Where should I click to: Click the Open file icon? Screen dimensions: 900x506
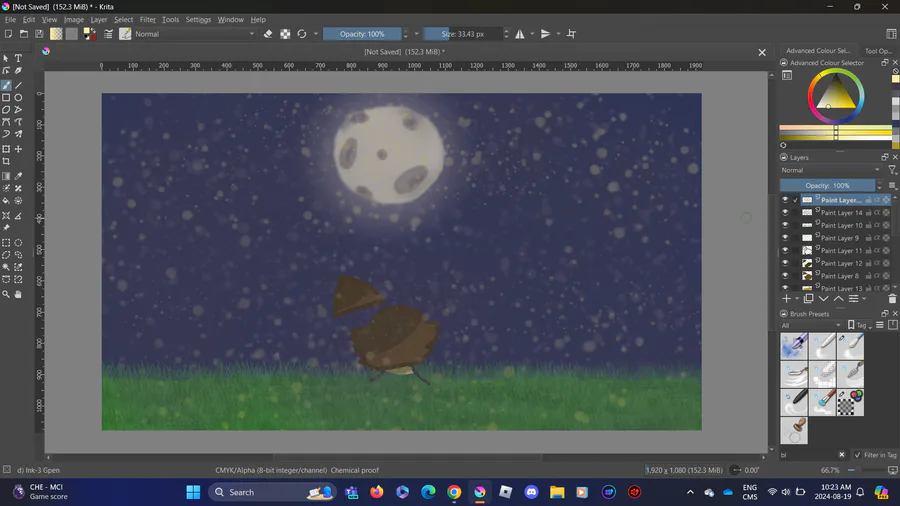[x=24, y=34]
